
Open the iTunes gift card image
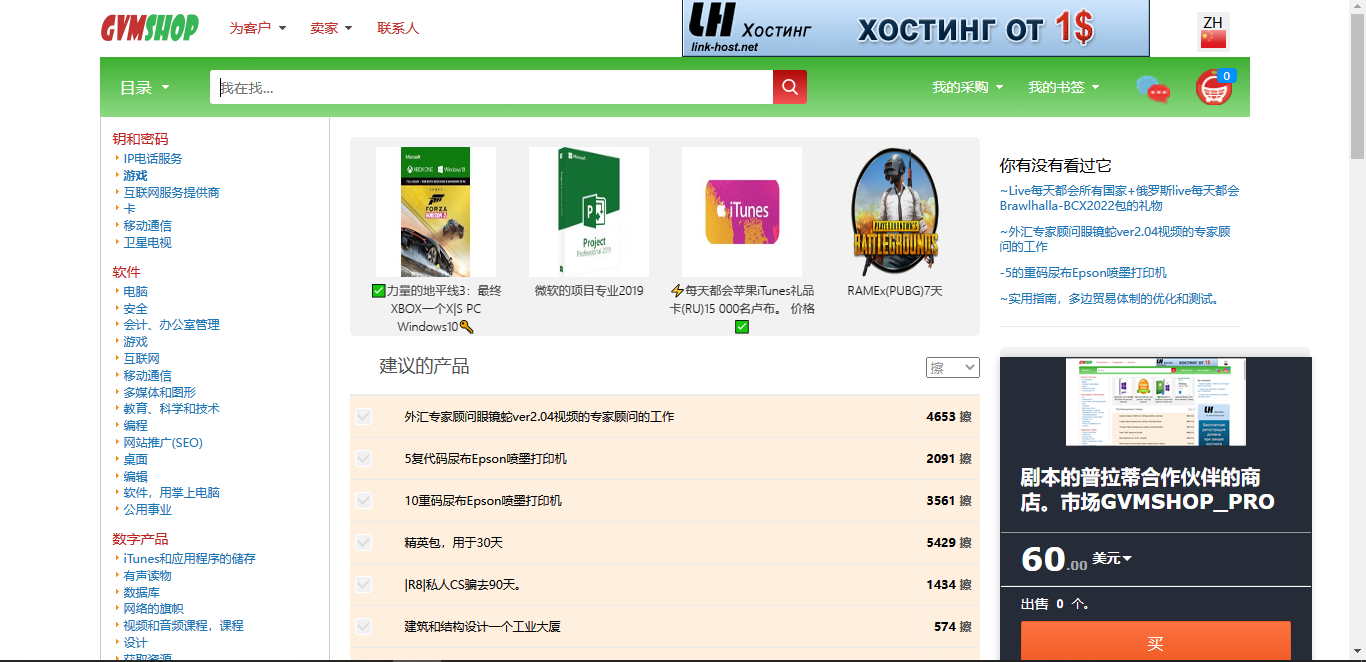[742, 212]
